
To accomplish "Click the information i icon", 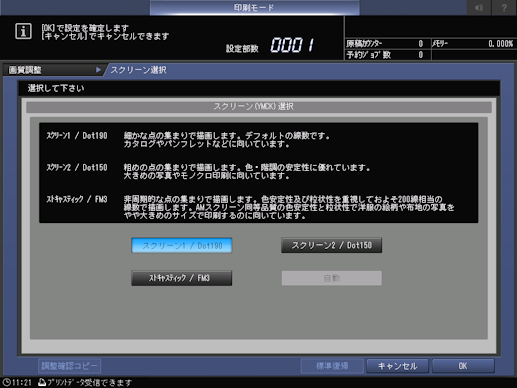I will click(23, 32).
